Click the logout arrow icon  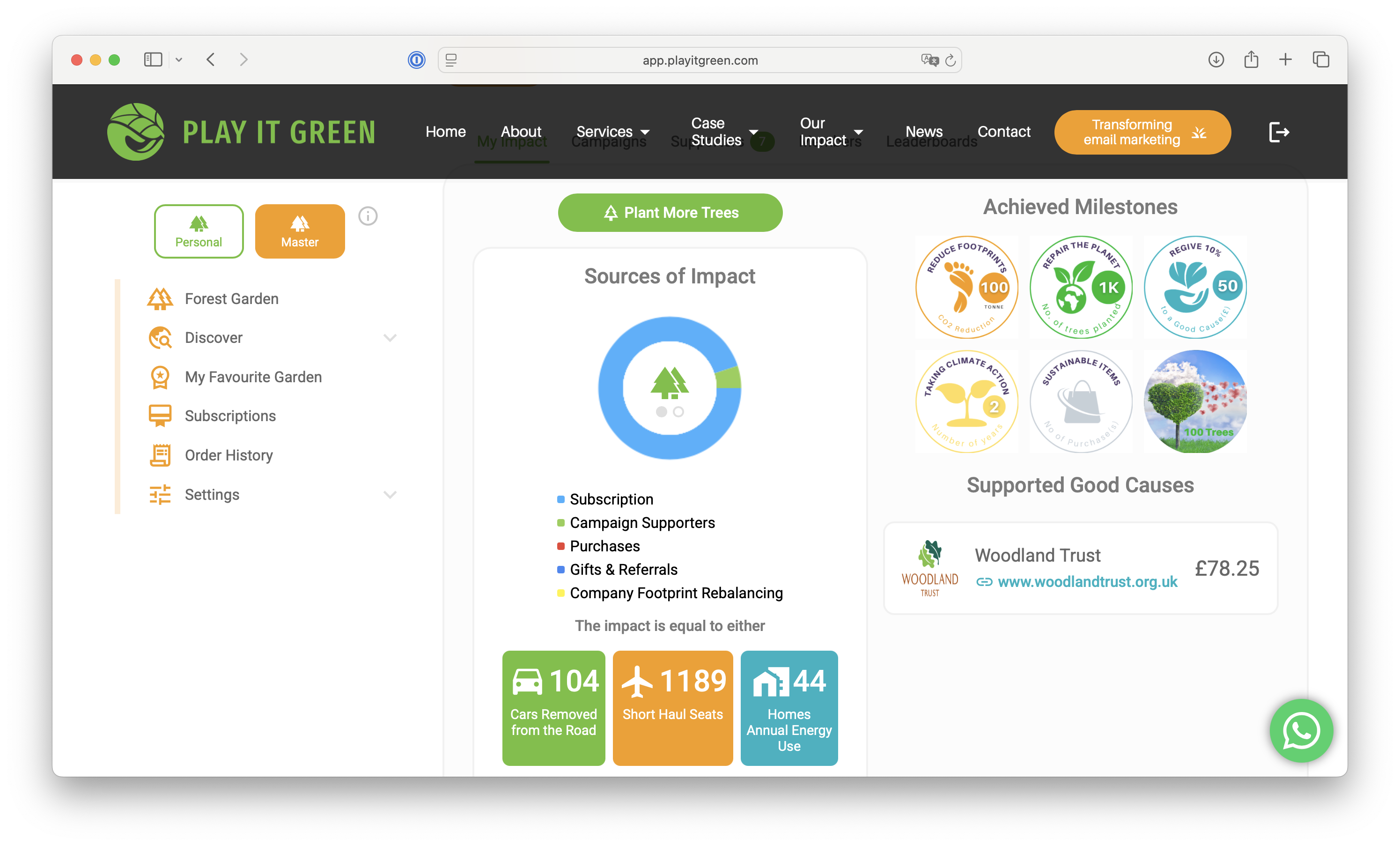(1279, 132)
